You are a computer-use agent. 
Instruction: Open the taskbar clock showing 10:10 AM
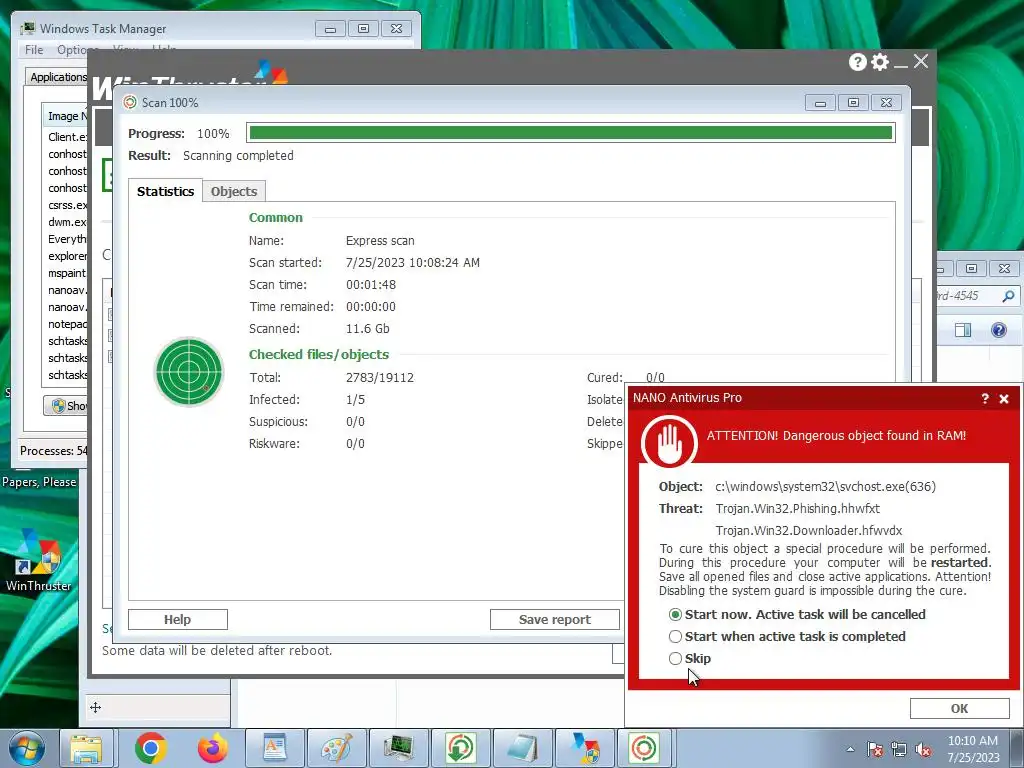coord(973,749)
